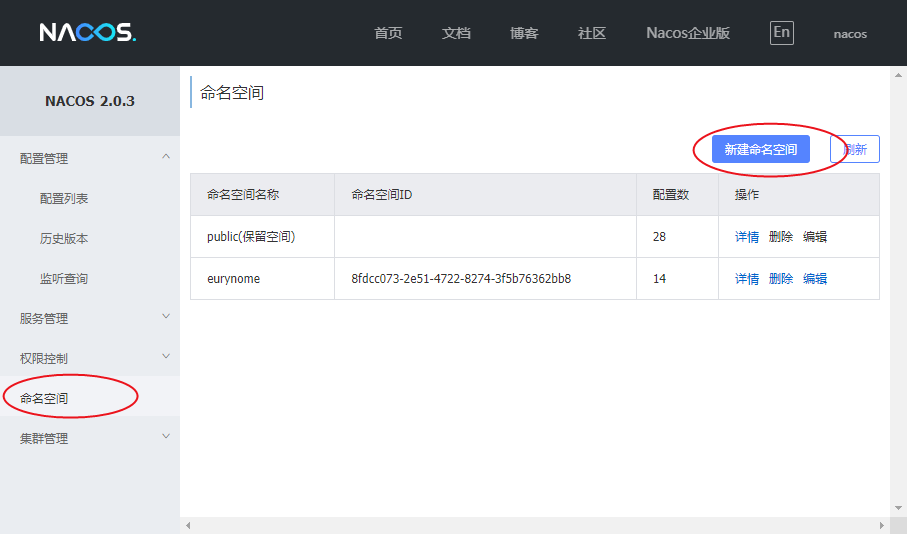Click 编辑 for the eurynome namespace
This screenshot has width=907, height=534.
pos(815,279)
